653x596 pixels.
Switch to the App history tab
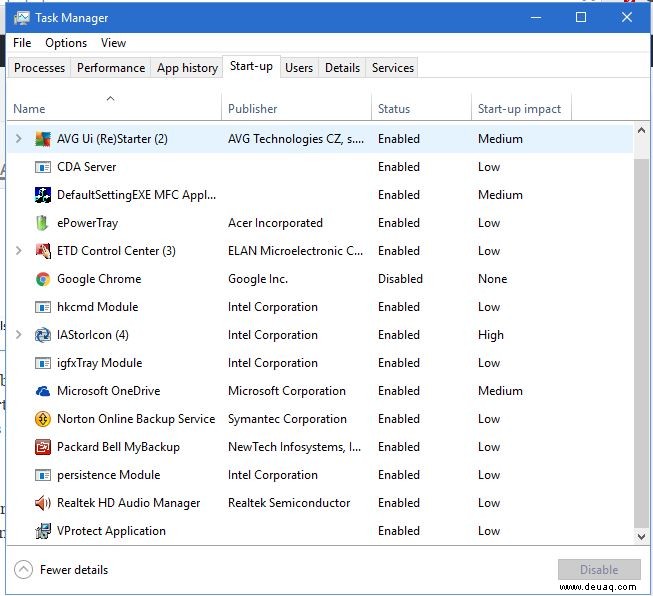[x=187, y=67]
